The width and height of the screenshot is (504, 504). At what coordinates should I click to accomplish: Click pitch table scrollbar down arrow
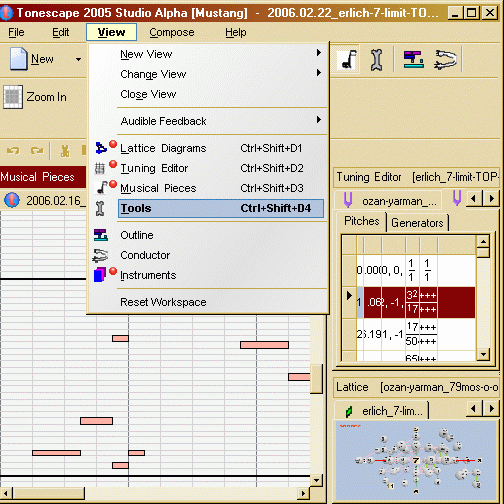[483, 354]
